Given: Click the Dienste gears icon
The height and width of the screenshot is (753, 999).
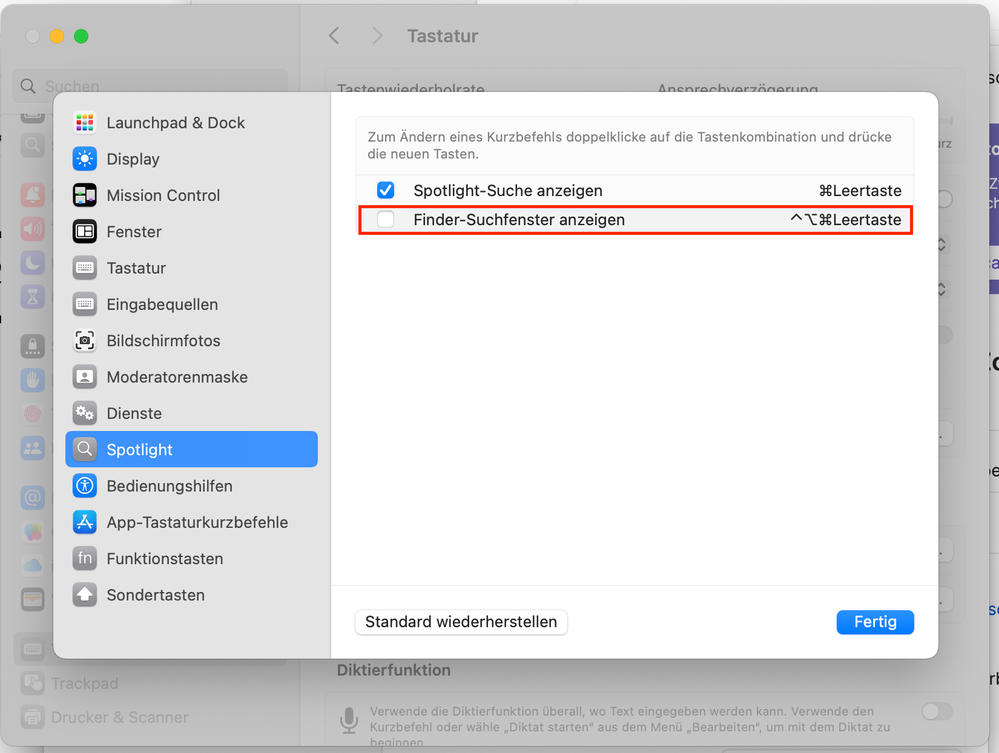Looking at the screenshot, I should pos(85,413).
